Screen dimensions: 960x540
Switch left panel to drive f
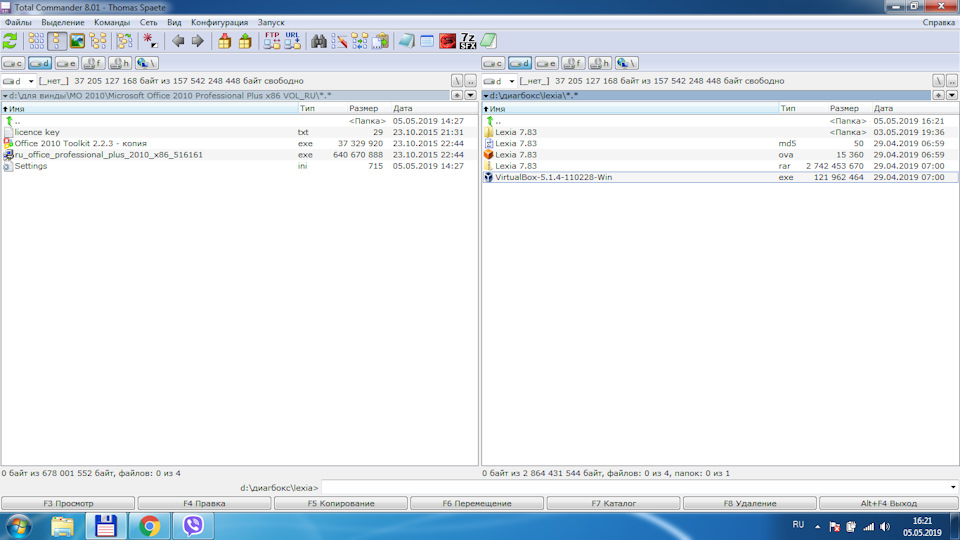93,63
